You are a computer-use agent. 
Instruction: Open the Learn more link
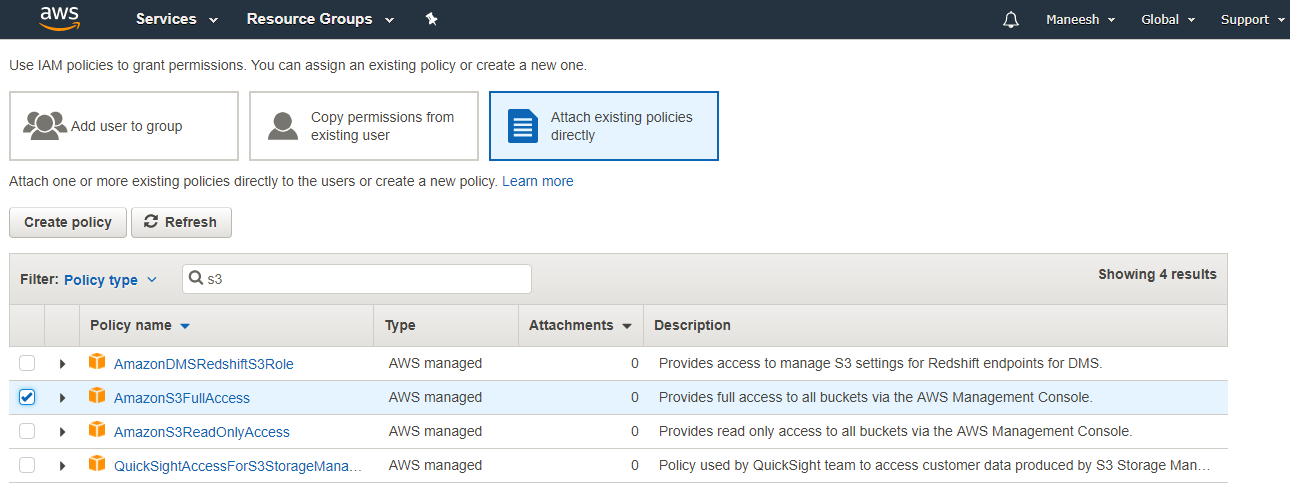538,181
